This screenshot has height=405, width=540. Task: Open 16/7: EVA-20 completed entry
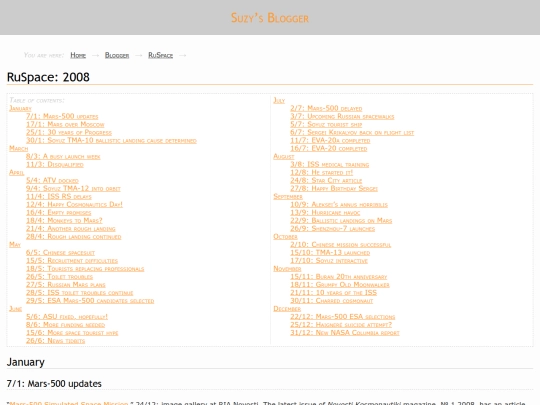click(x=329, y=148)
